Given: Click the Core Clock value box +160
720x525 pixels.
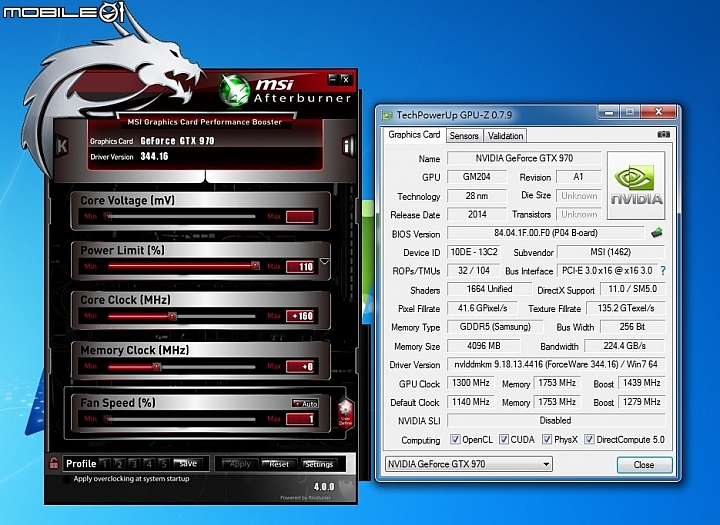Looking at the screenshot, I should [x=300, y=316].
